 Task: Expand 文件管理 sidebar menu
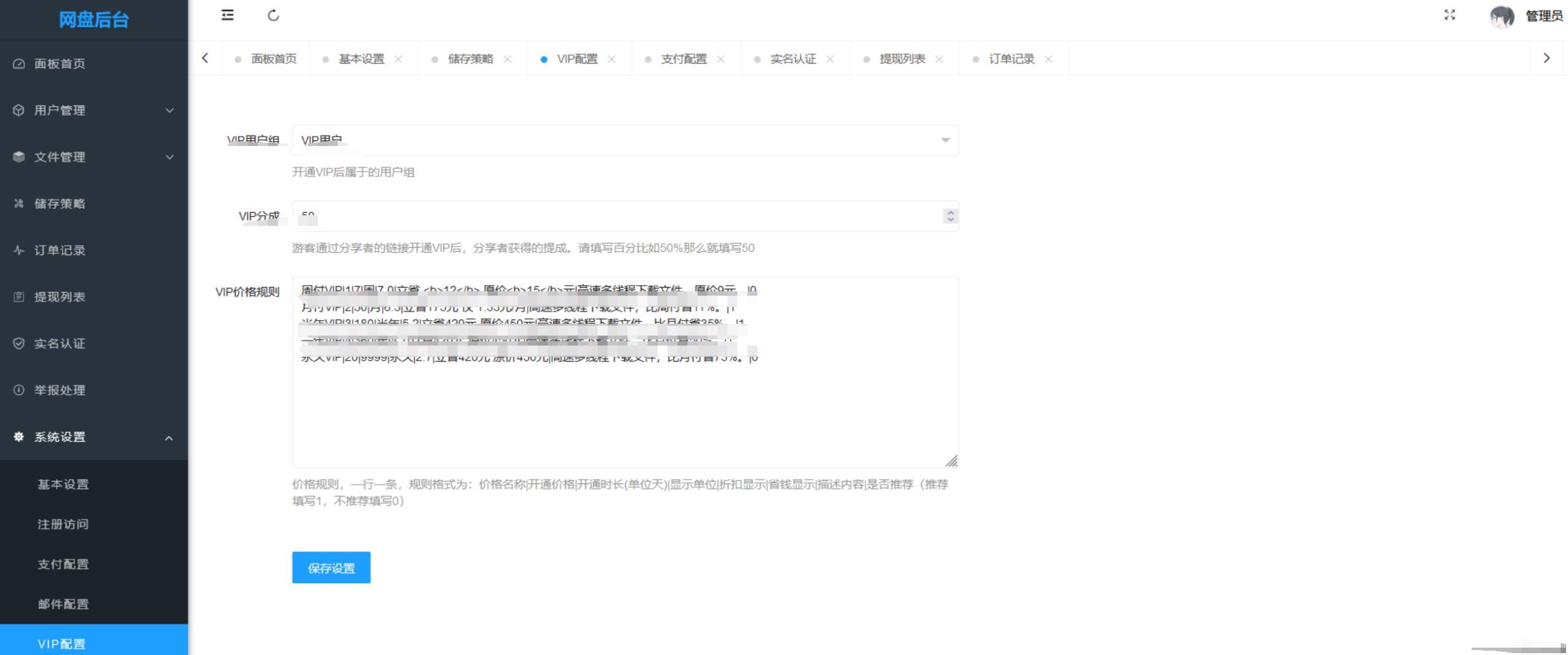(94, 157)
